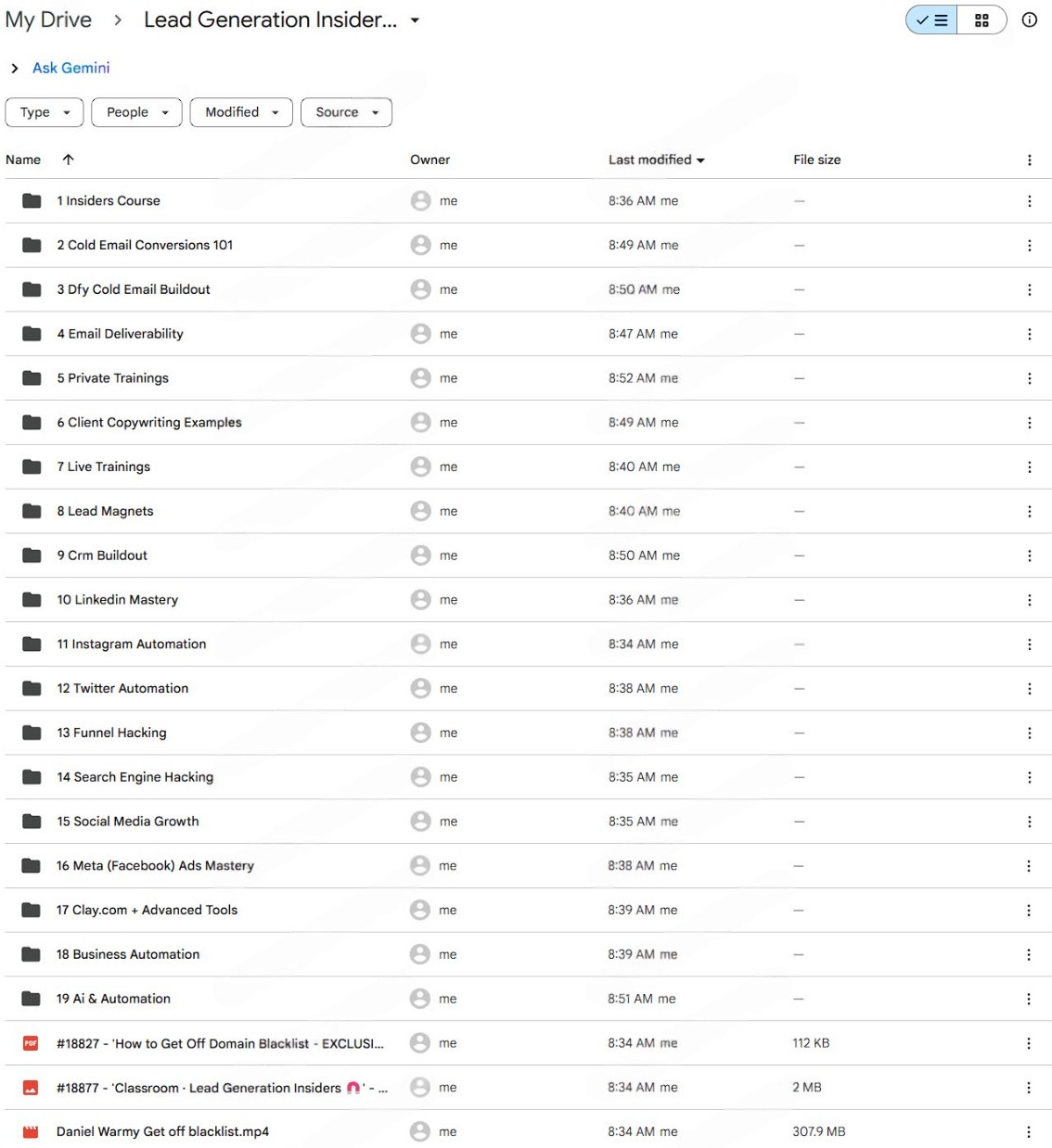Open column options three-dot menu in header
The width and height of the screenshot is (1052, 1148).
tap(1029, 160)
